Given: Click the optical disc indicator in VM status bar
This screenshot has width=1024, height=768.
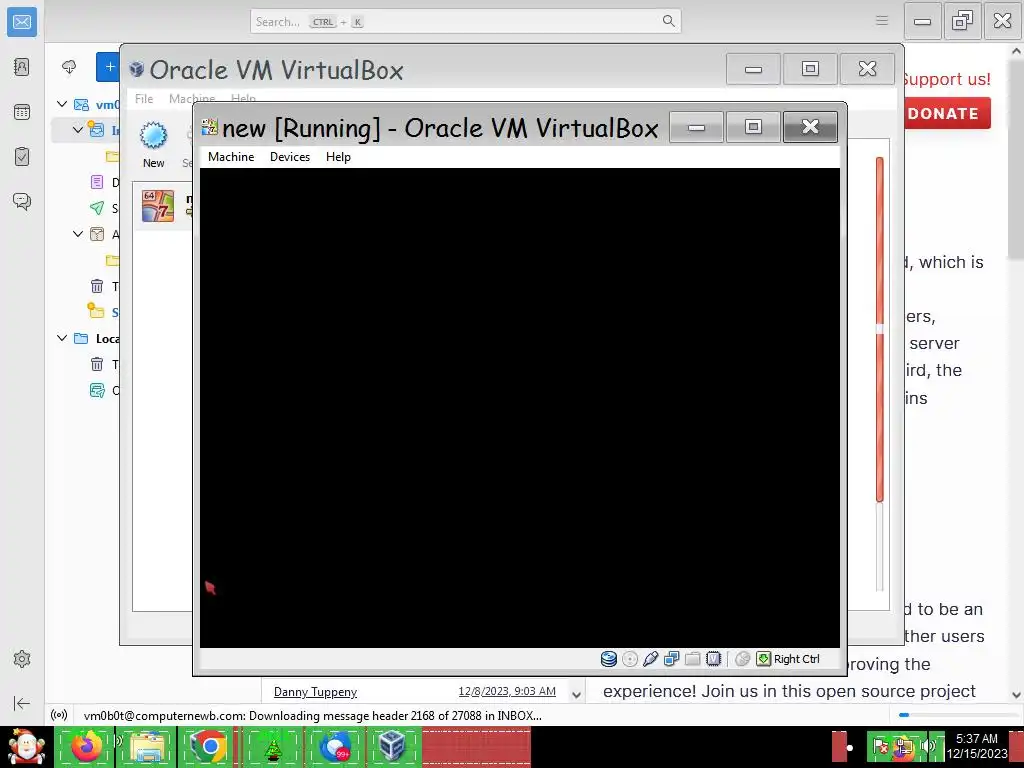Looking at the screenshot, I should pyautogui.click(x=630, y=659).
